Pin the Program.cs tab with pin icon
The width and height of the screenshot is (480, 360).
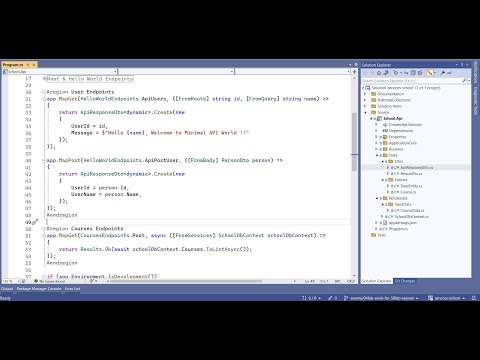[x=28, y=65]
